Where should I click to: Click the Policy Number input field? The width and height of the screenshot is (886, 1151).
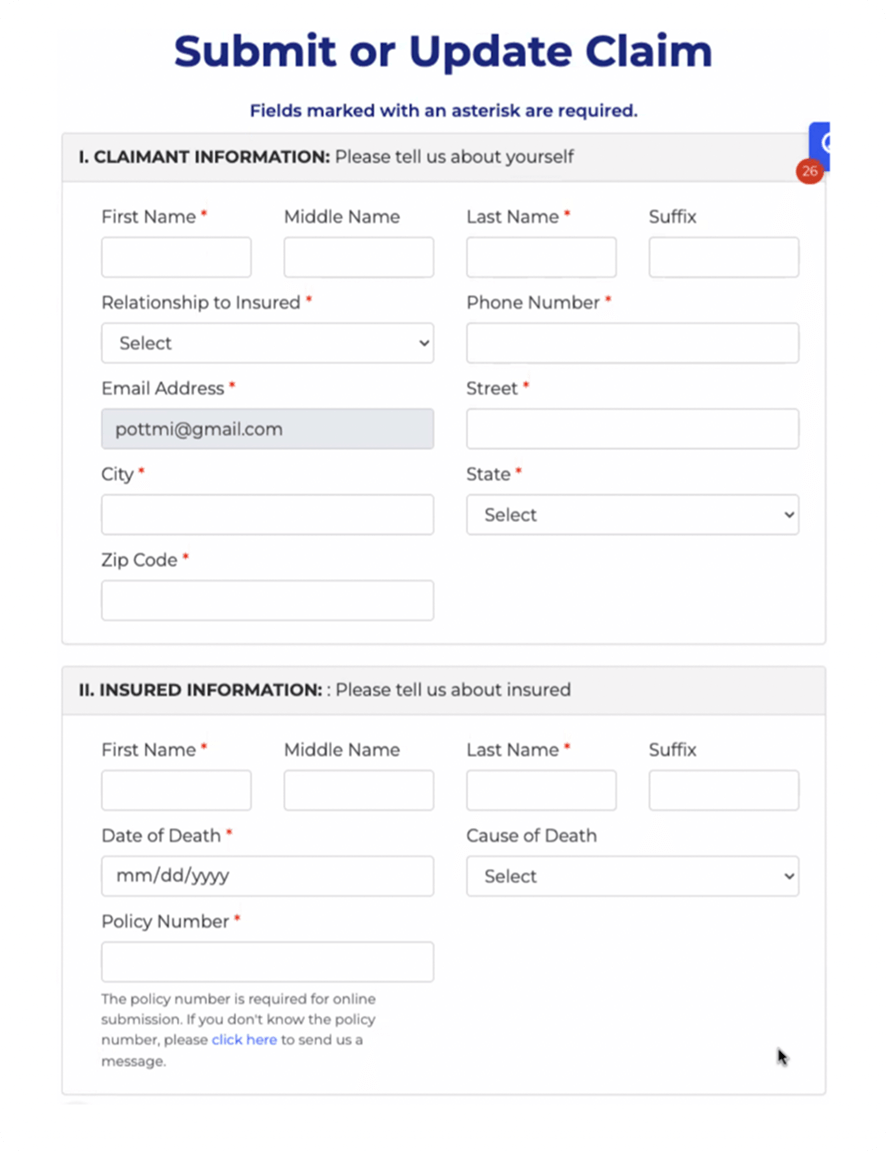click(x=267, y=961)
